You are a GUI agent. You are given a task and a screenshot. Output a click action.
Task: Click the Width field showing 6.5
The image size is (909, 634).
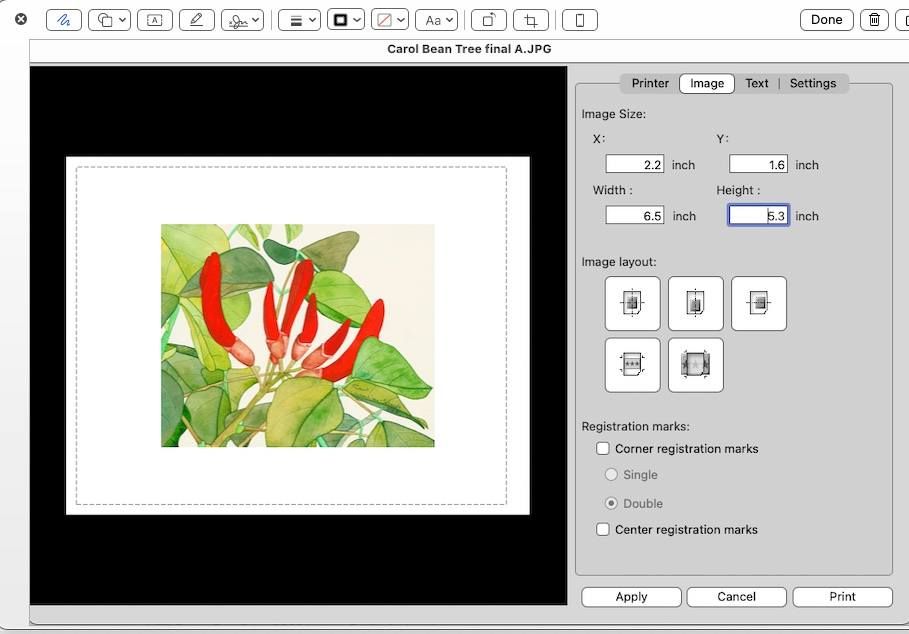click(x=635, y=216)
